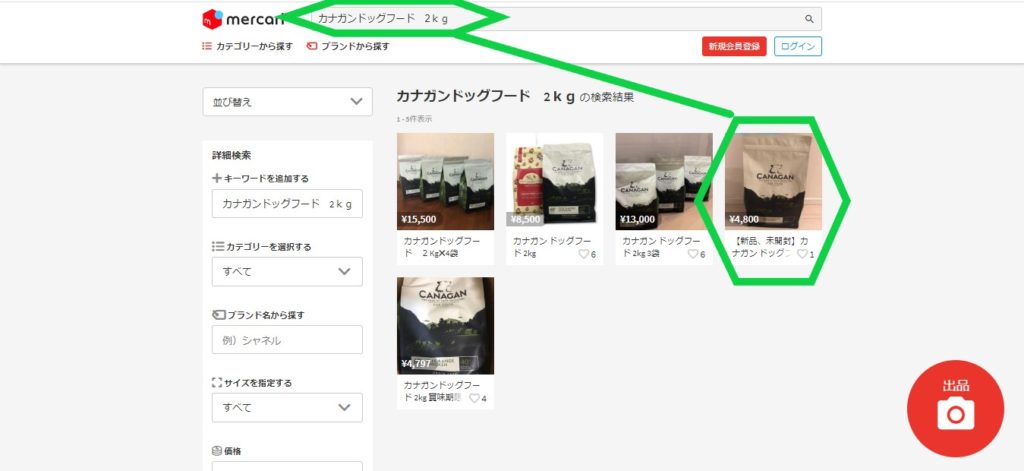Viewport: 1024px width, 471px height.
Task: Click the category list icon in header
Action: pos(207,46)
